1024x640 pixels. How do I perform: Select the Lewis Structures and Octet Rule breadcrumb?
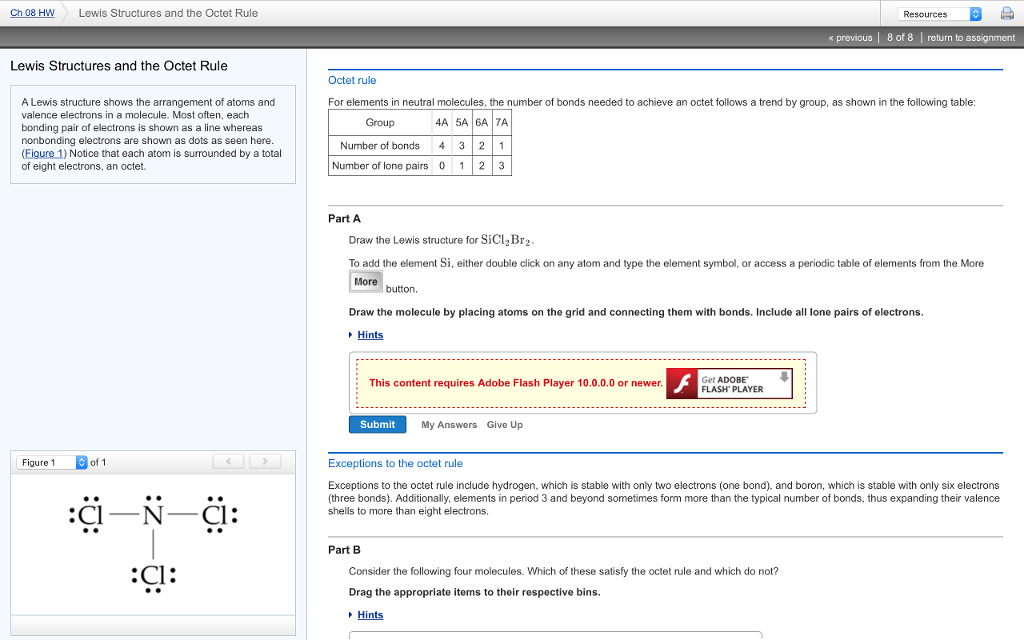click(168, 13)
